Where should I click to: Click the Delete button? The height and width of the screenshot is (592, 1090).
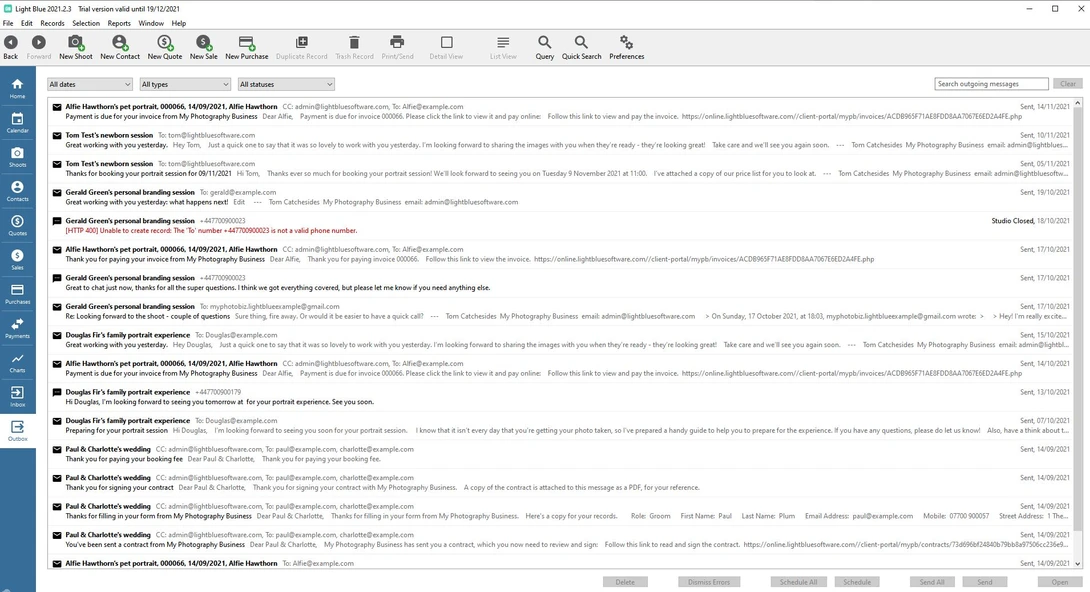click(x=625, y=582)
